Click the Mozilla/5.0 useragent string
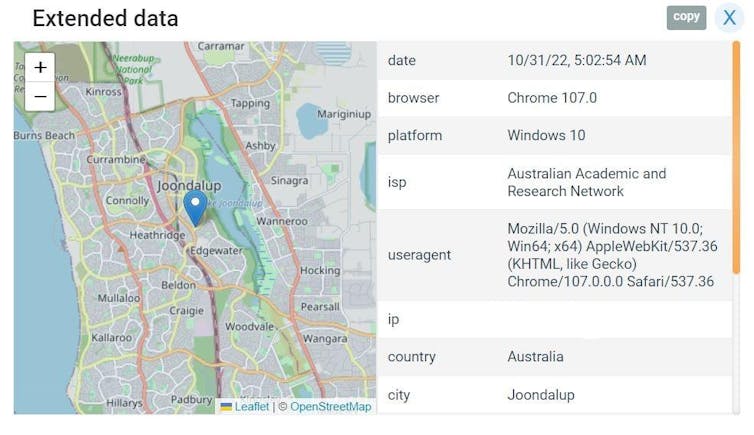This screenshot has width=754, height=435. tap(610, 255)
